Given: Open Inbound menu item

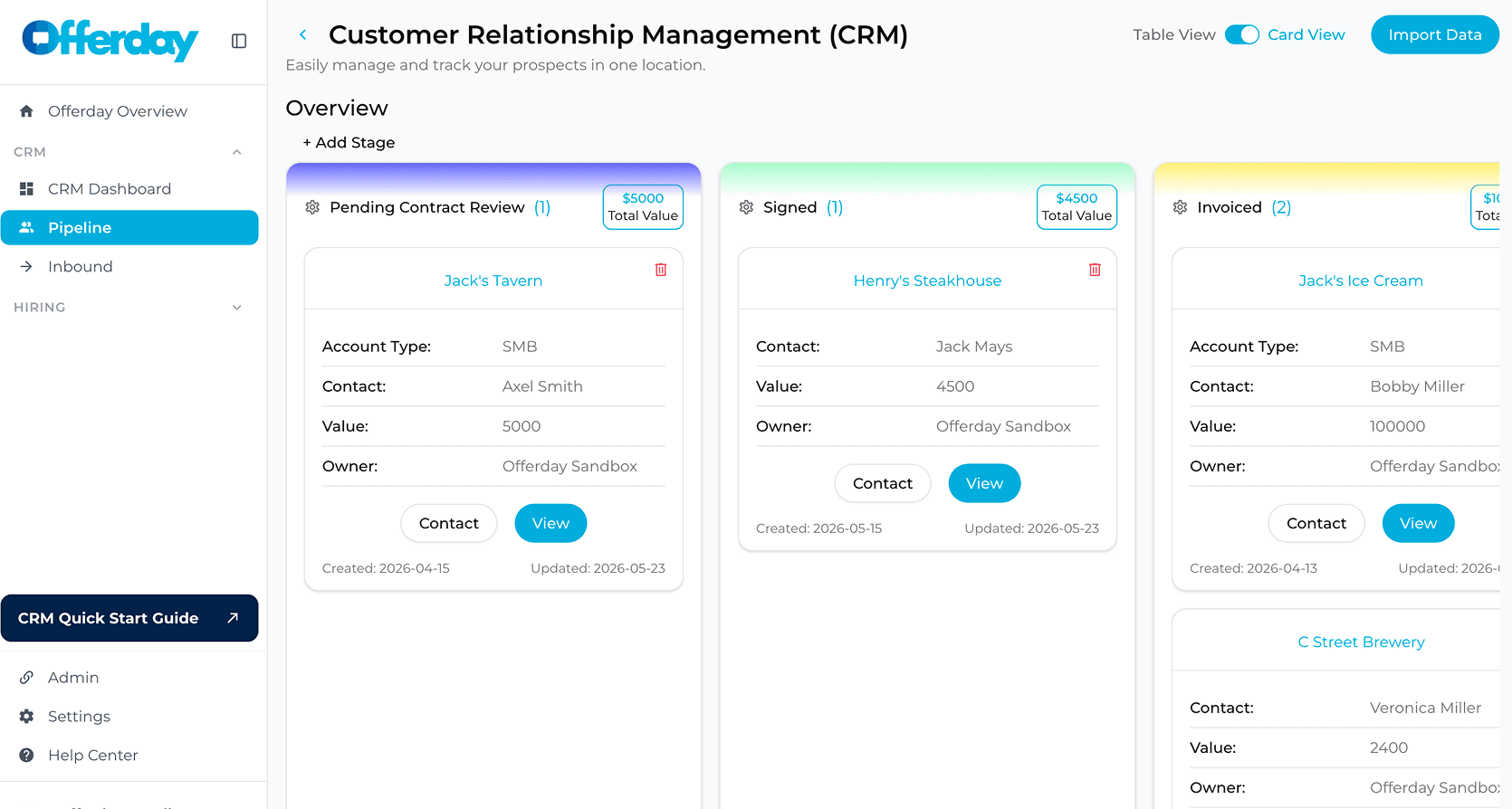Looking at the screenshot, I should coord(129,267).
